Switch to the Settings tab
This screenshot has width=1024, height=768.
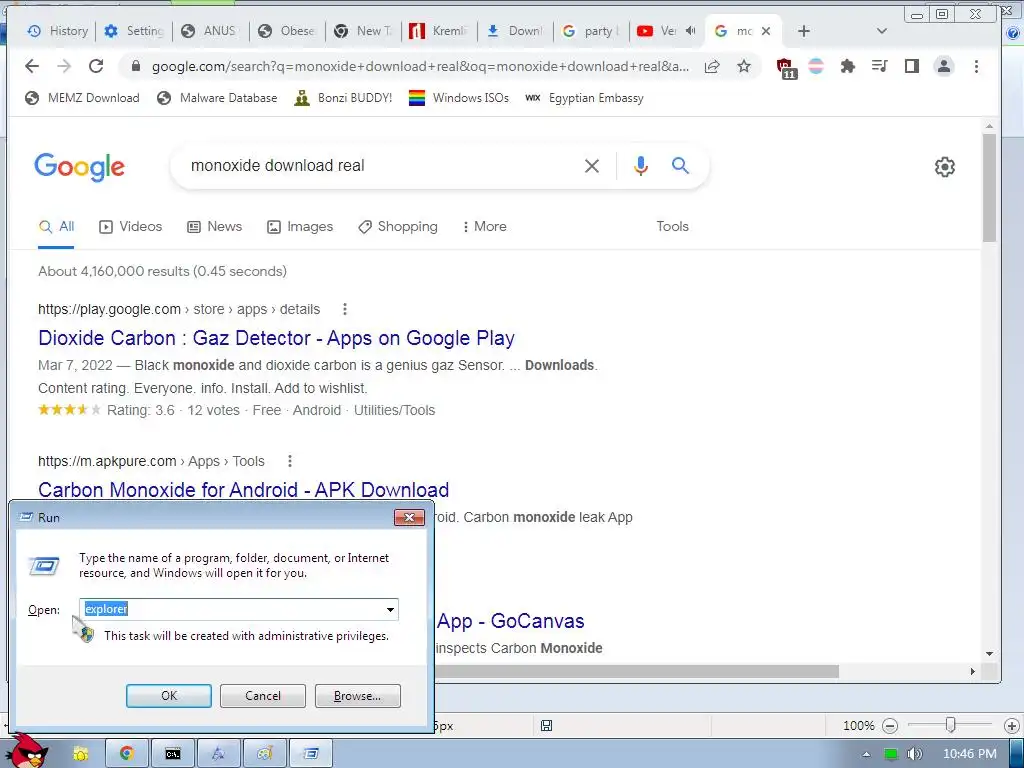point(134,31)
